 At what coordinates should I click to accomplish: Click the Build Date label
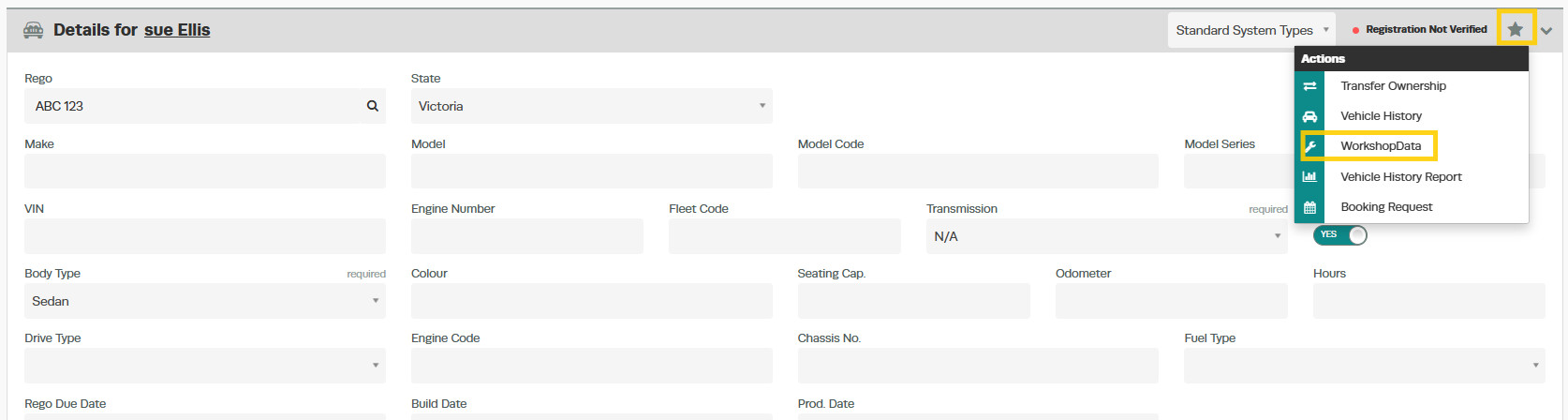click(x=438, y=404)
